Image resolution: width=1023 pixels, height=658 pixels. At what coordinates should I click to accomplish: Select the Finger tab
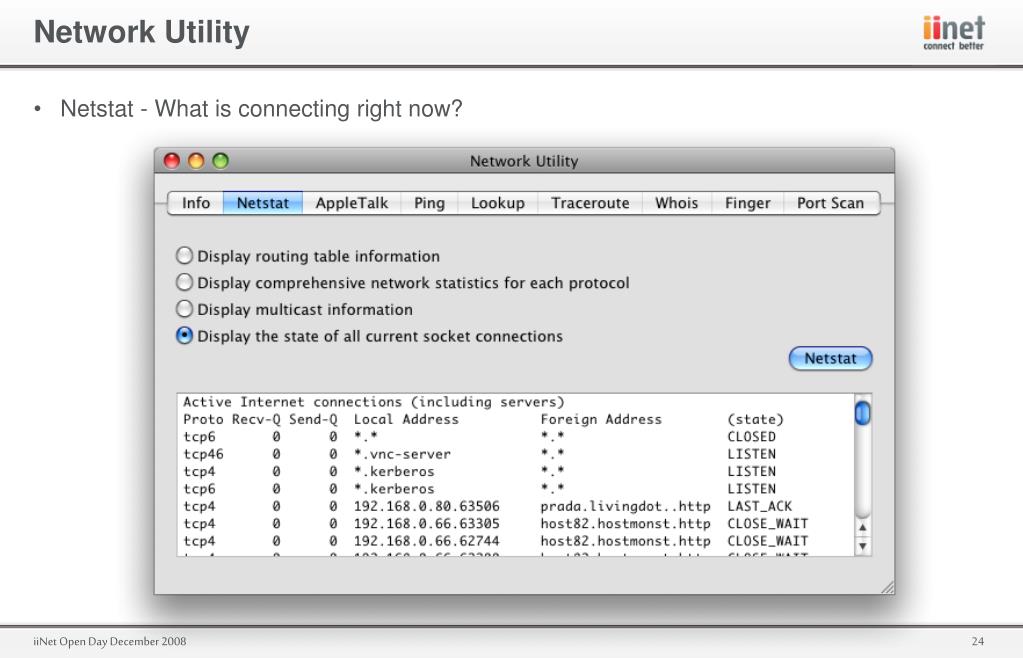(x=748, y=203)
